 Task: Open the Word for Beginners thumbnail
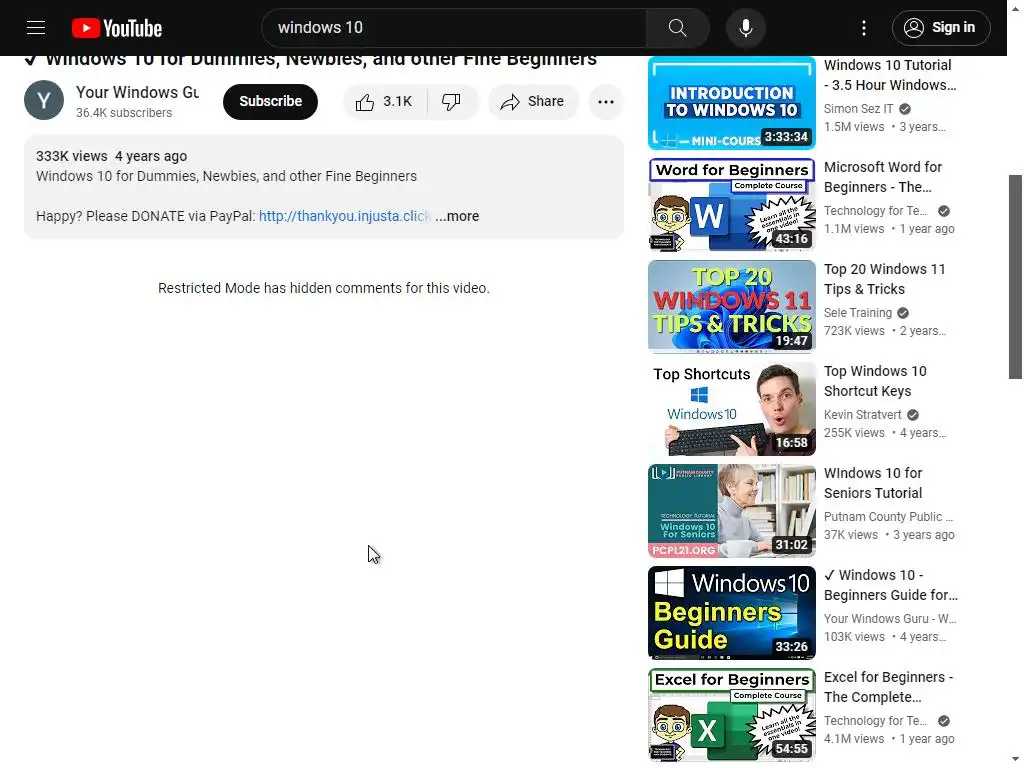tap(731, 204)
